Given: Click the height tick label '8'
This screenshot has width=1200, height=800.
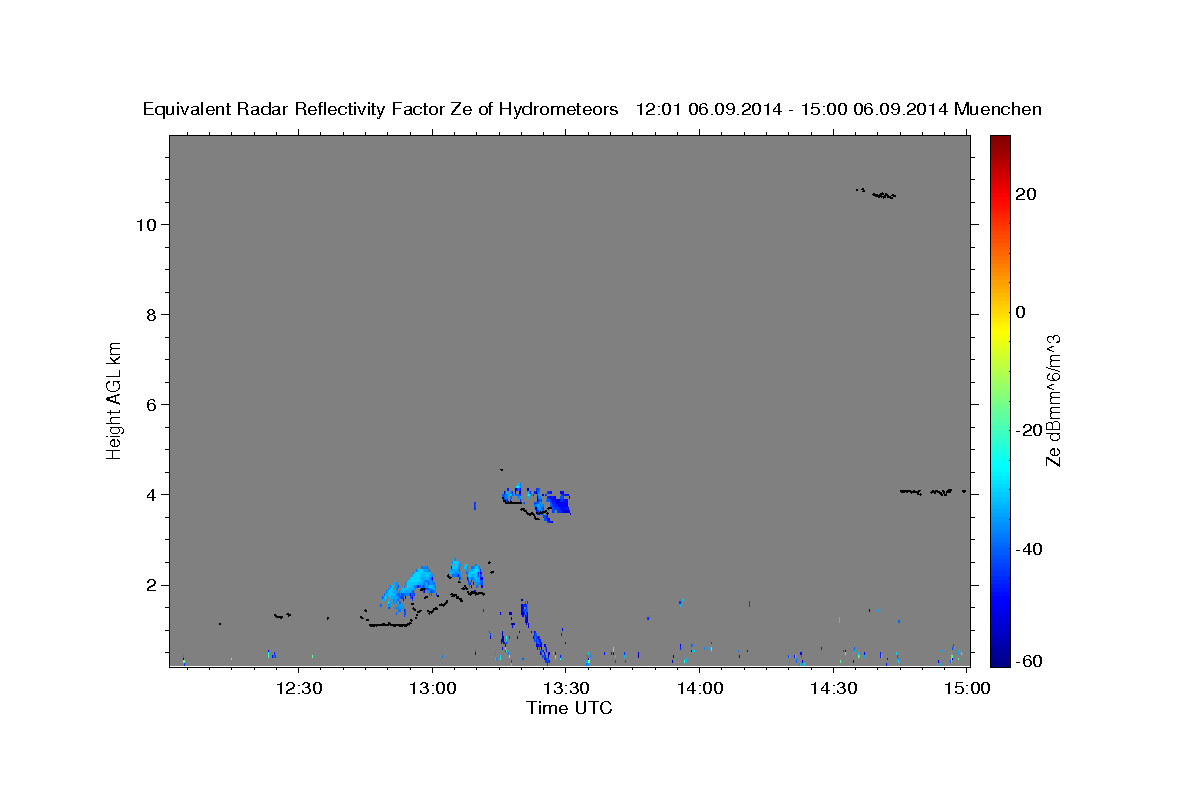Looking at the screenshot, I should coord(152,314).
